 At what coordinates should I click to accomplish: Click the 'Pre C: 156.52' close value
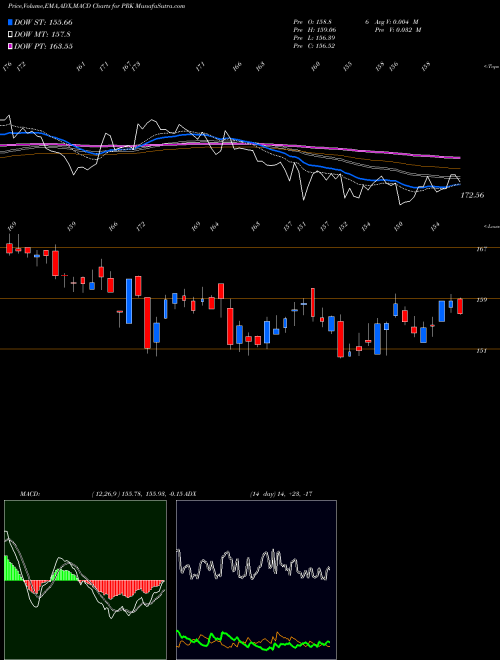[314, 46]
